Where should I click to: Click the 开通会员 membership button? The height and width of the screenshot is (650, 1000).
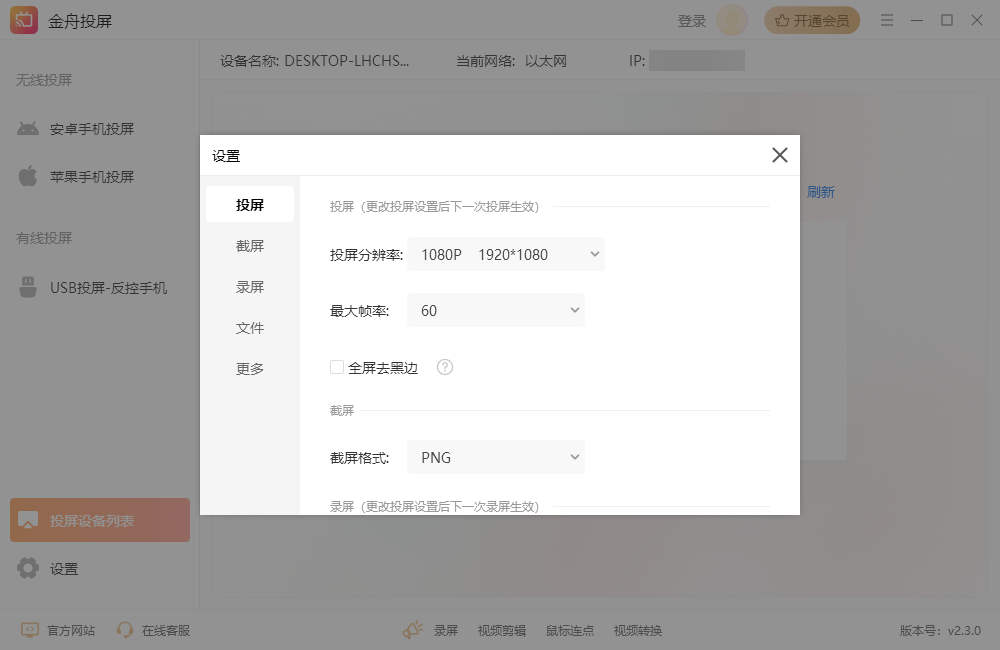tap(812, 19)
